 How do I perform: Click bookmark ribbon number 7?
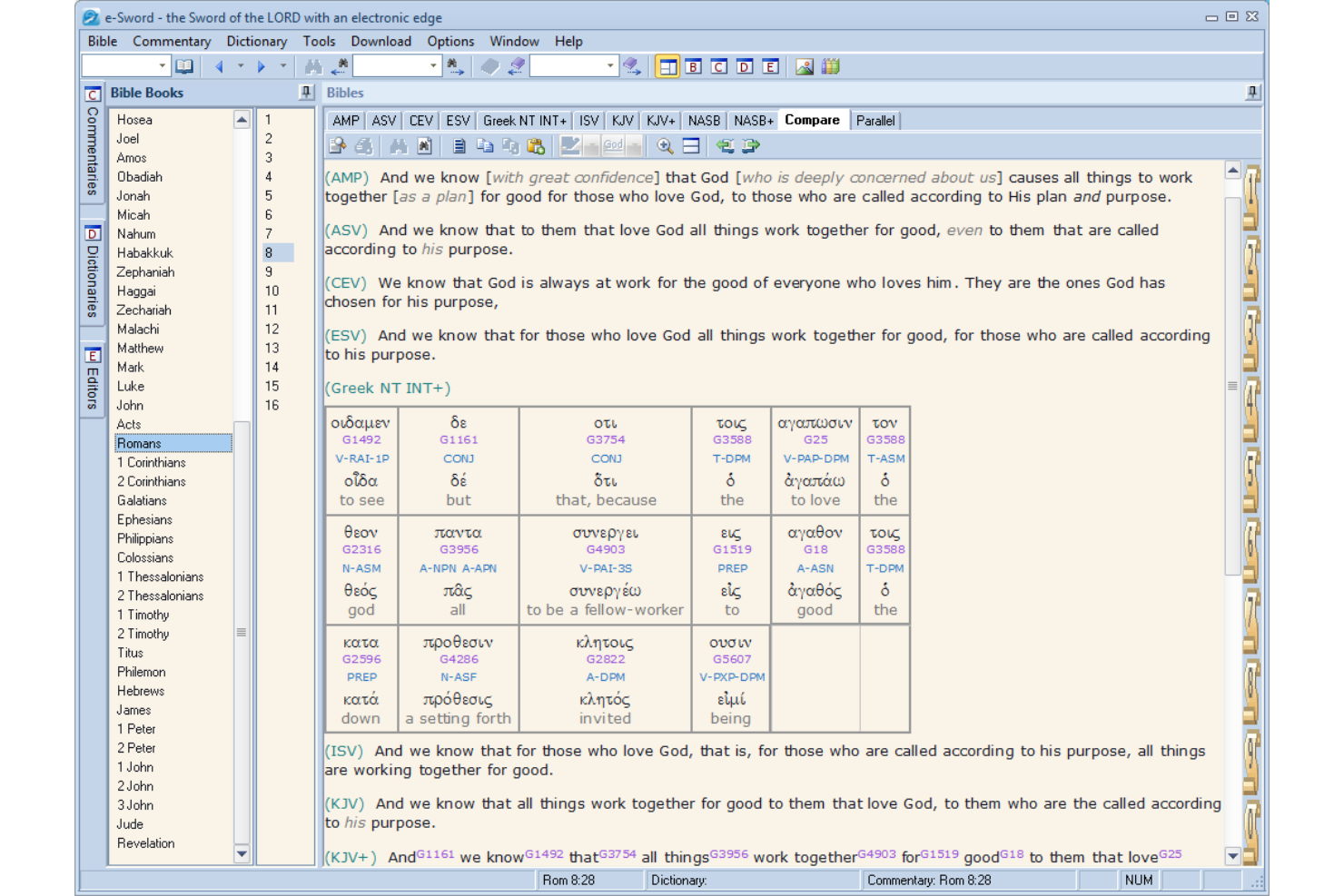pyautogui.click(x=1251, y=623)
